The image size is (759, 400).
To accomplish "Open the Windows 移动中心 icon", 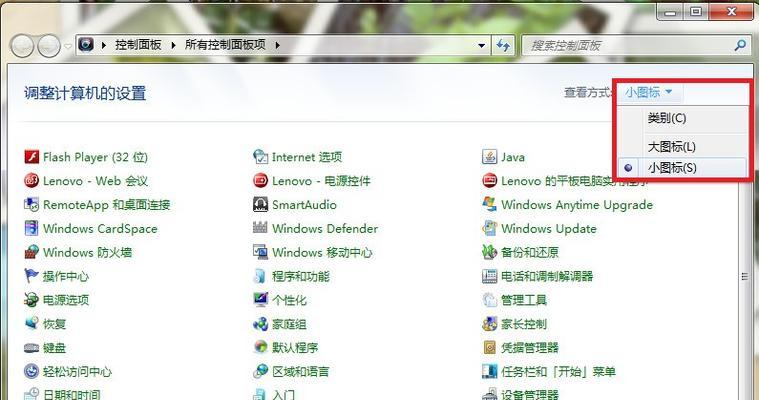I will click(260, 252).
